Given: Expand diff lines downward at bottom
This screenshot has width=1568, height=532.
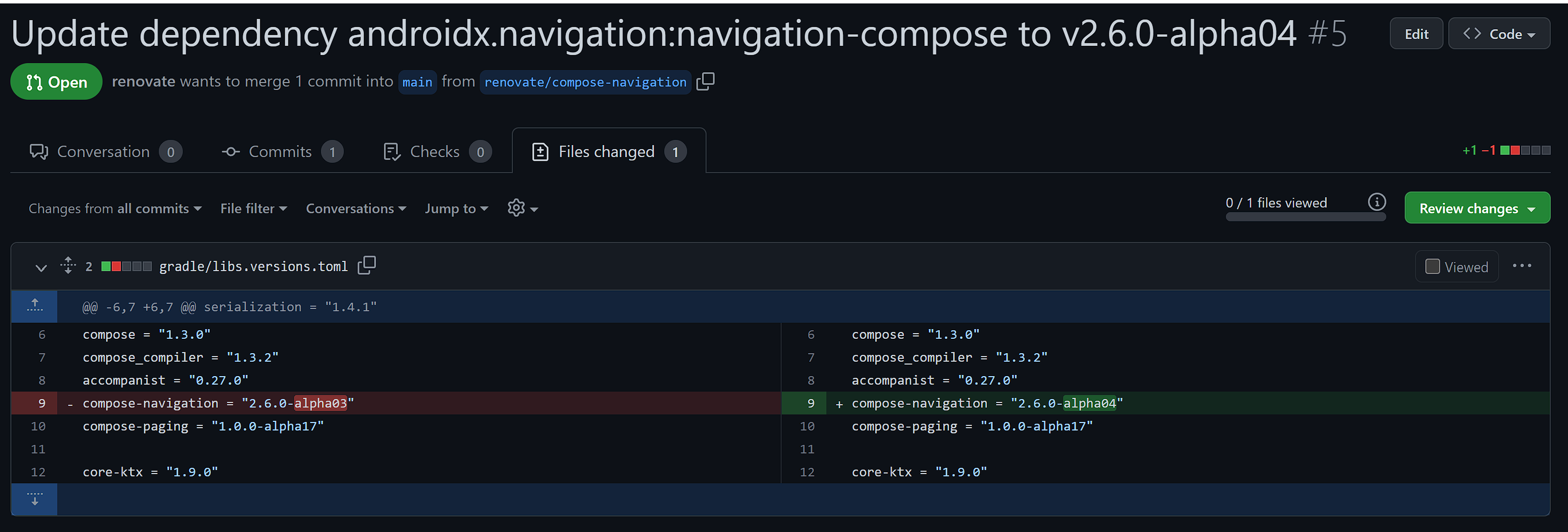Looking at the screenshot, I should (35, 499).
